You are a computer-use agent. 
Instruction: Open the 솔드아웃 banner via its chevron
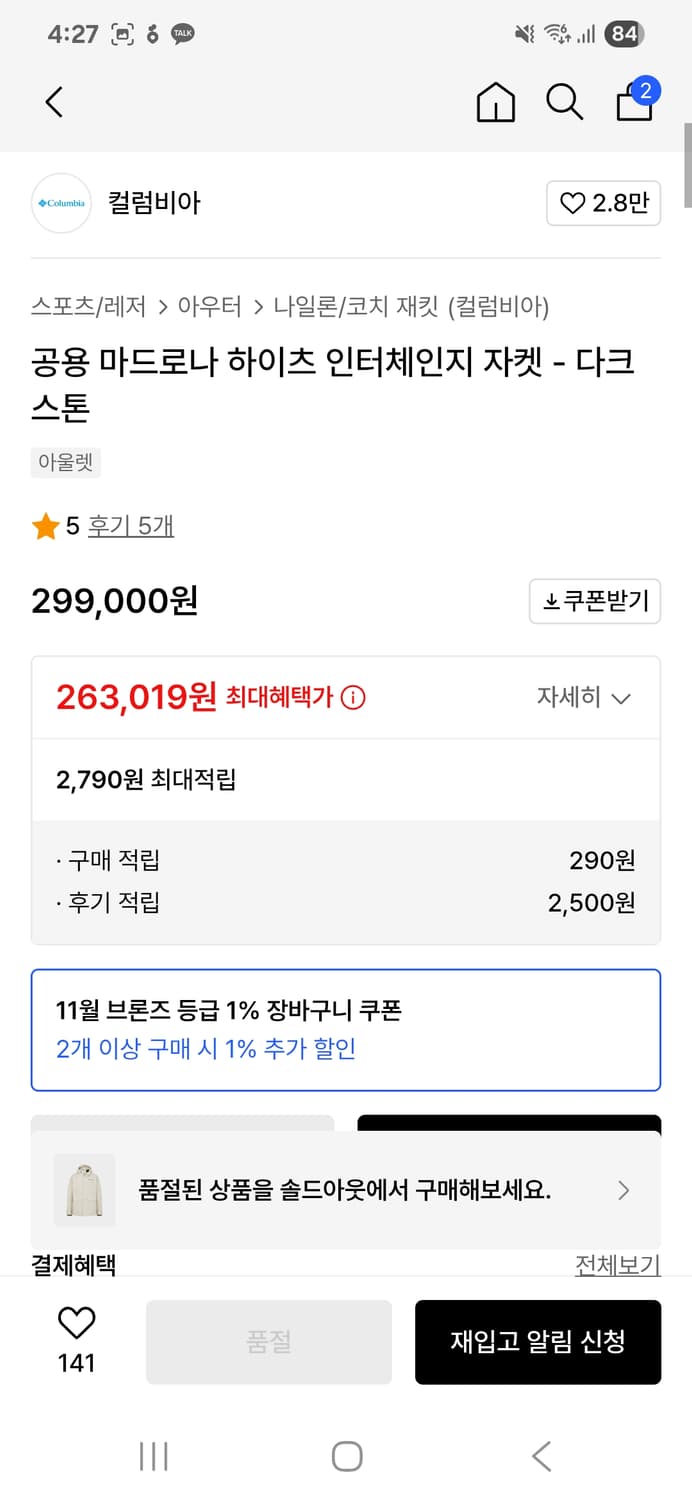(x=623, y=1190)
